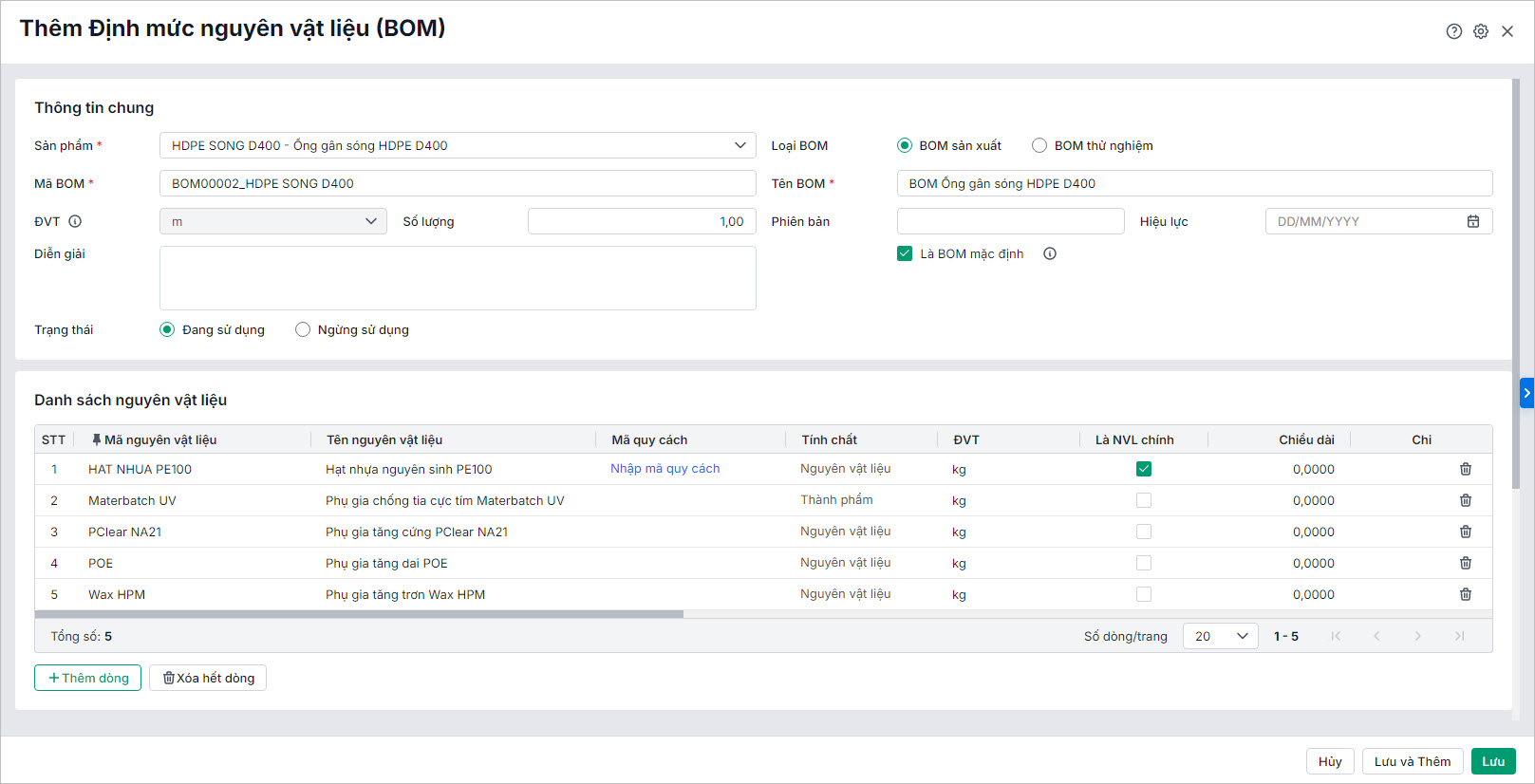The width and height of the screenshot is (1535, 784).
Task: Delete the HAT NHUA PE100 row
Action: (x=1465, y=469)
